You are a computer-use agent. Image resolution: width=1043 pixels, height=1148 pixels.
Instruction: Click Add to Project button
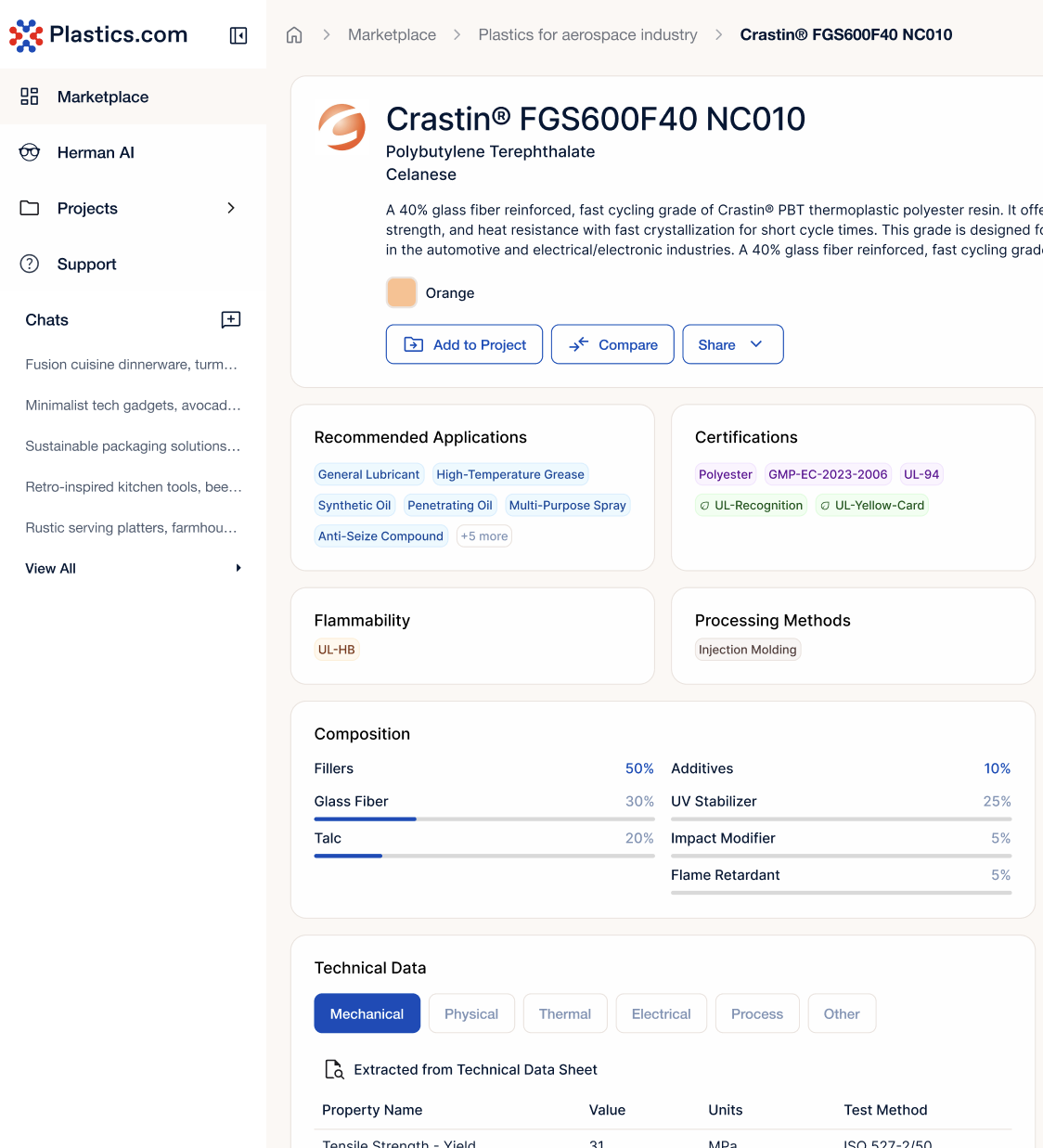pos(464,344)
